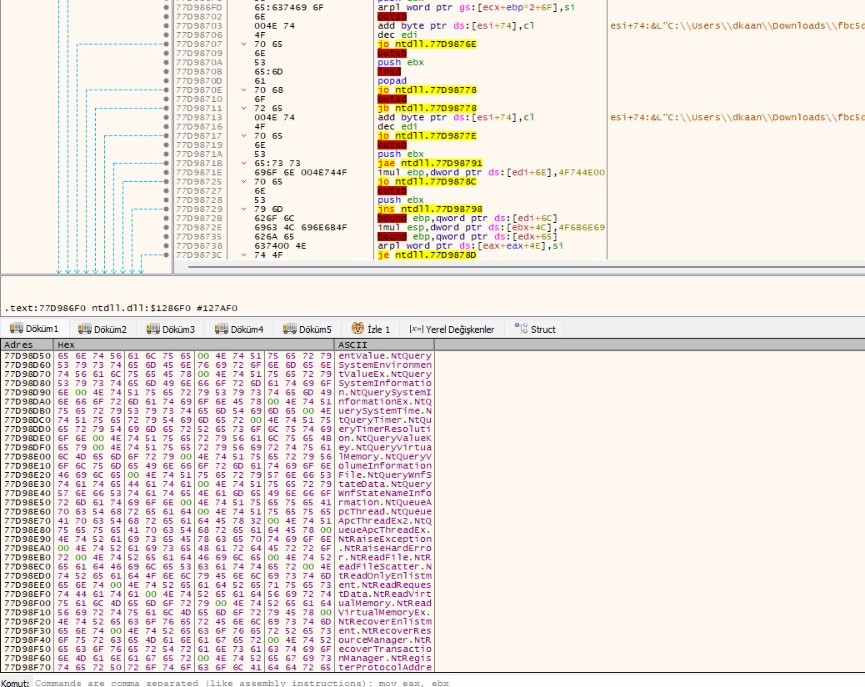Select dump row at address 77D98EA0

point(218,548)
